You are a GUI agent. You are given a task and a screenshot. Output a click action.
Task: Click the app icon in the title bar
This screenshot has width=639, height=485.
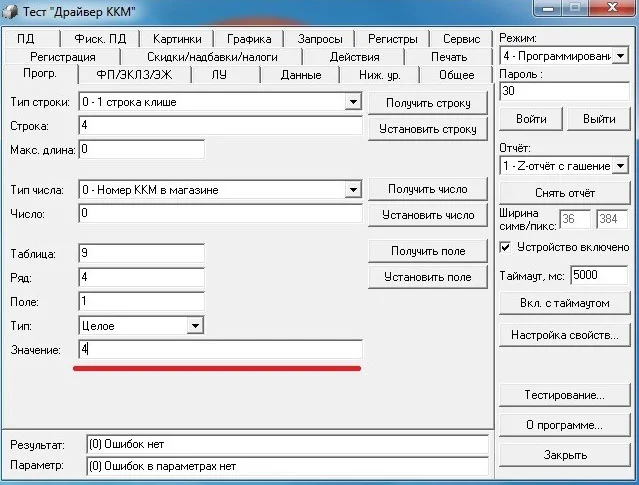(x=10, y=11)
